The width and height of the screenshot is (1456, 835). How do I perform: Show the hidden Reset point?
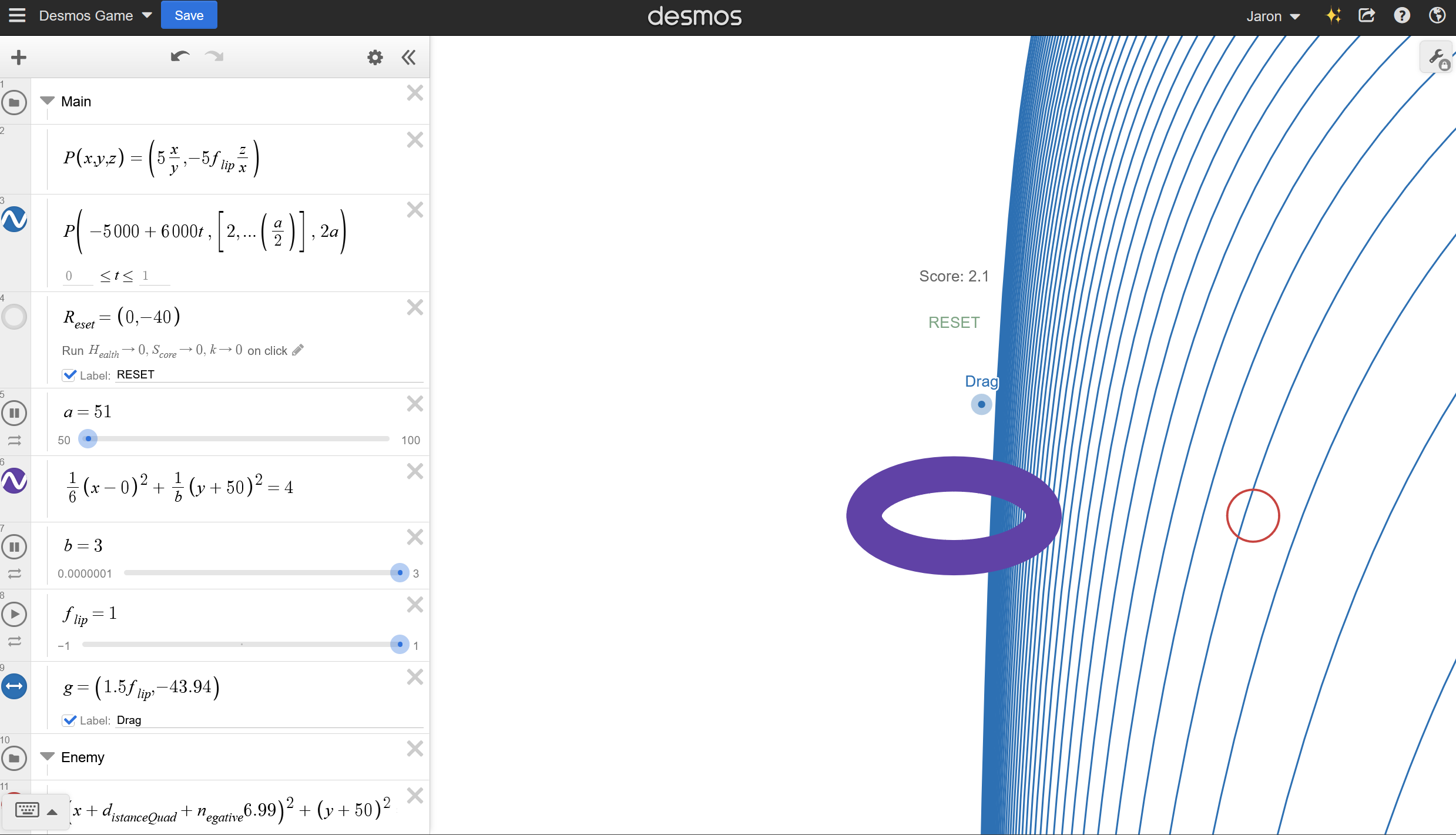14,317
